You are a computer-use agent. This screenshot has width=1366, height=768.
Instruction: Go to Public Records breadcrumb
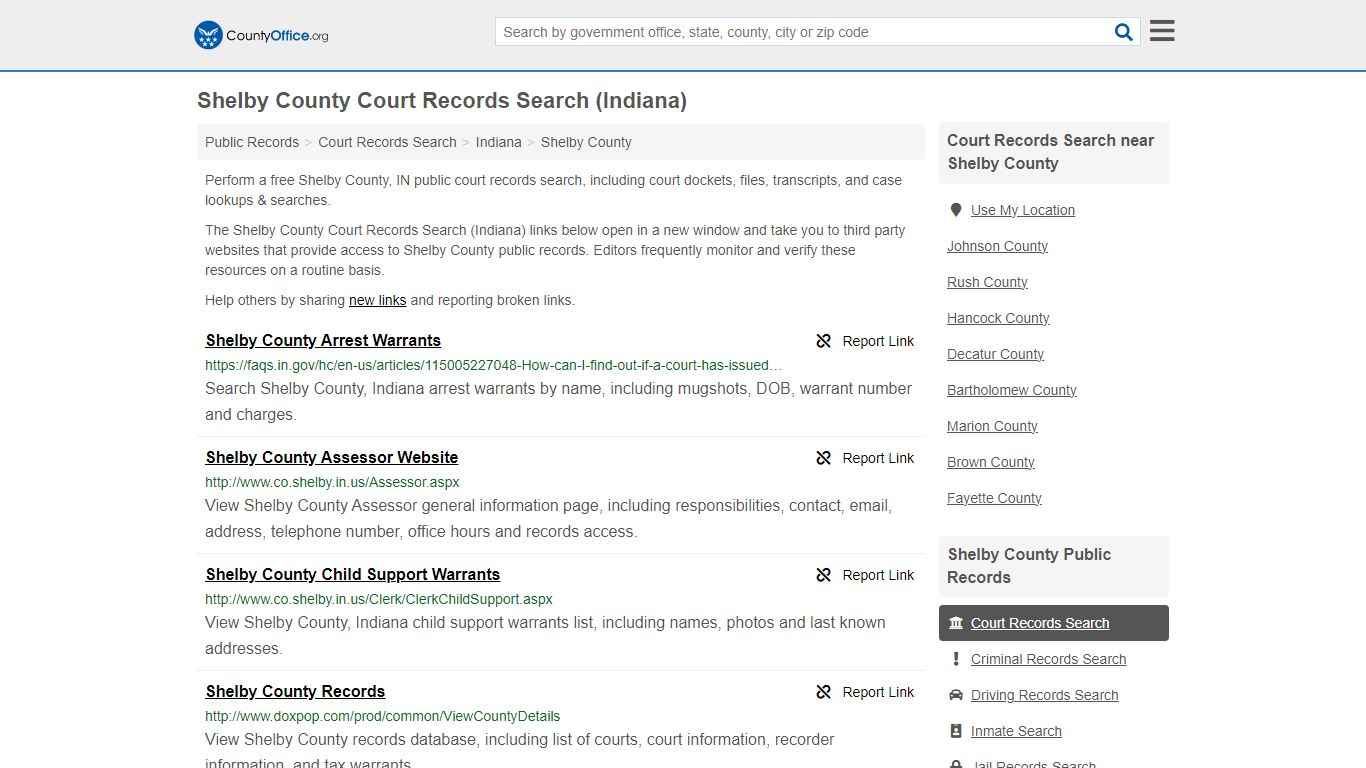252,142
